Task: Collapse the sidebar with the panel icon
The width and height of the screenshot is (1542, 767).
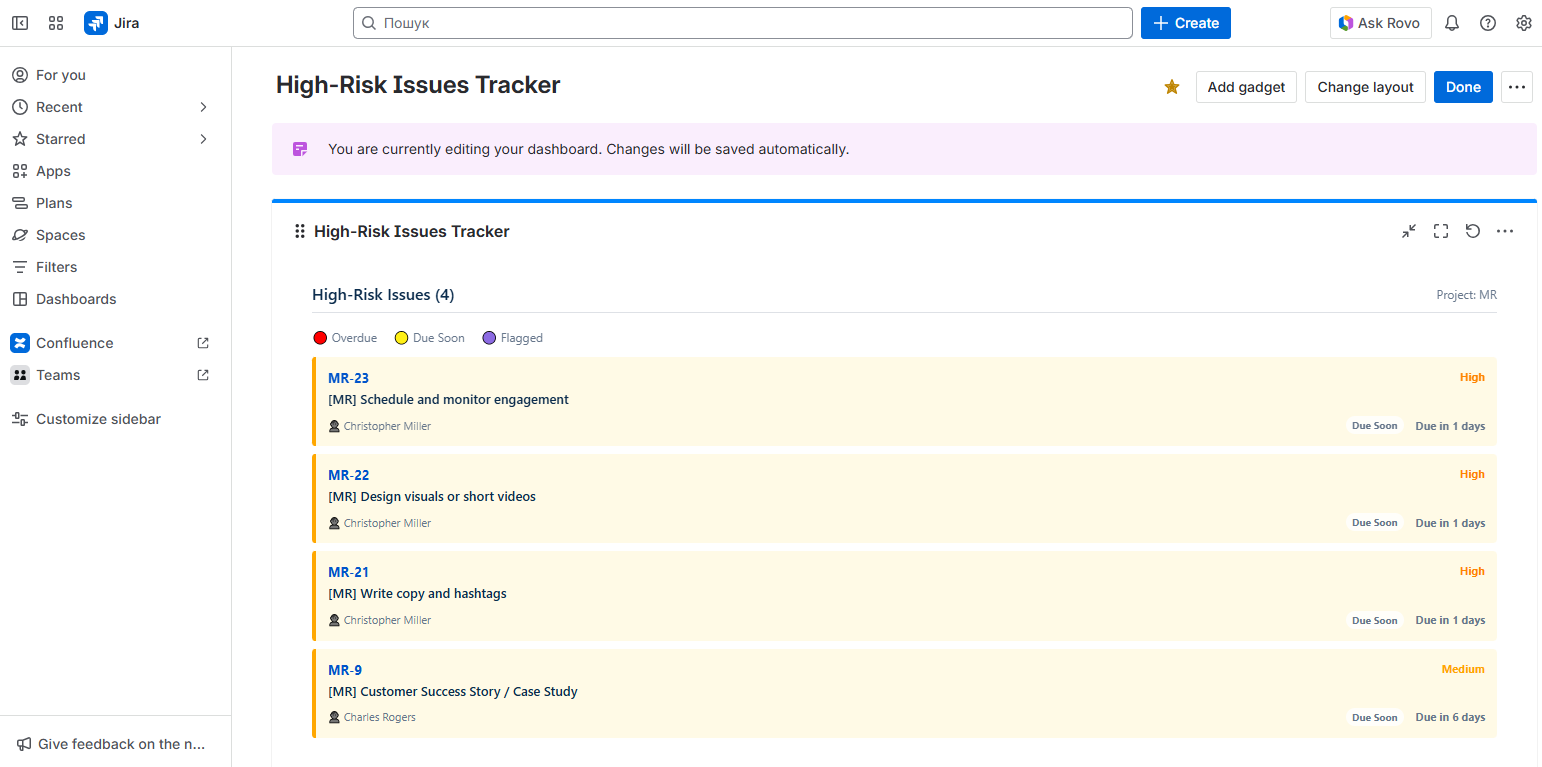Action: click(x=20, y=23)
